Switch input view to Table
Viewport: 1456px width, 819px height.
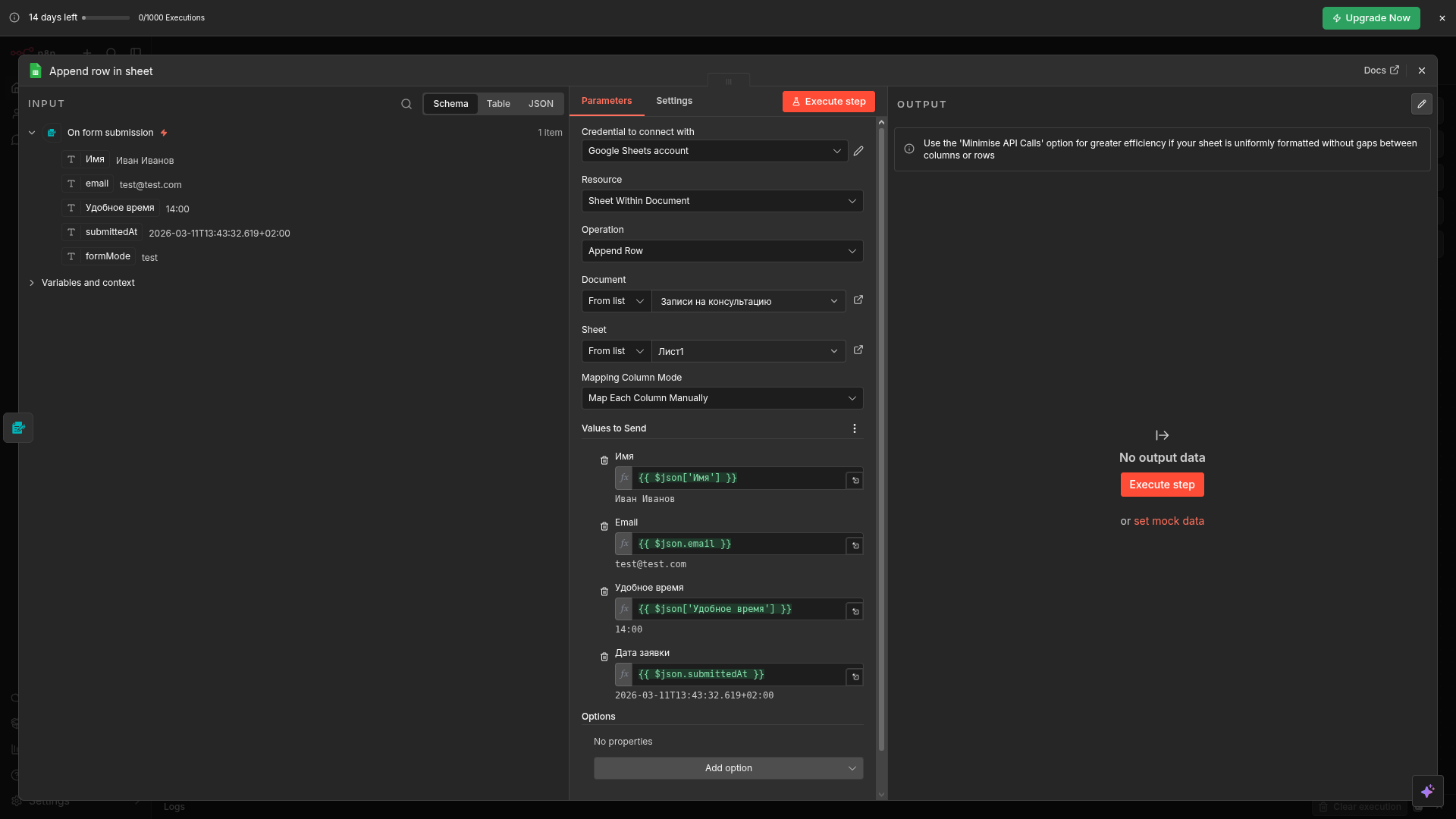498,104
